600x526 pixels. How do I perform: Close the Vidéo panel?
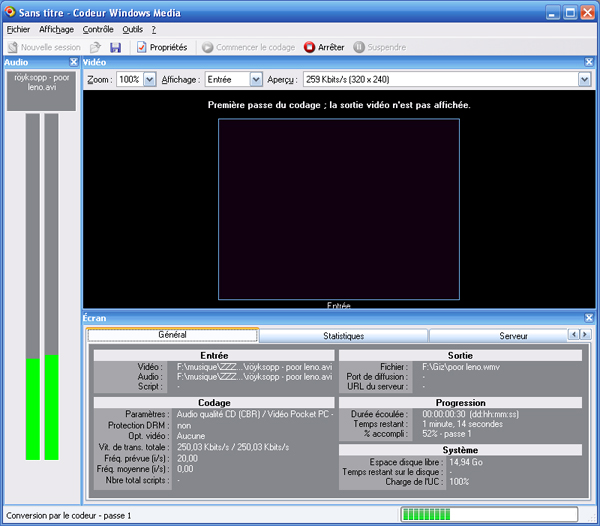point(589,62)
